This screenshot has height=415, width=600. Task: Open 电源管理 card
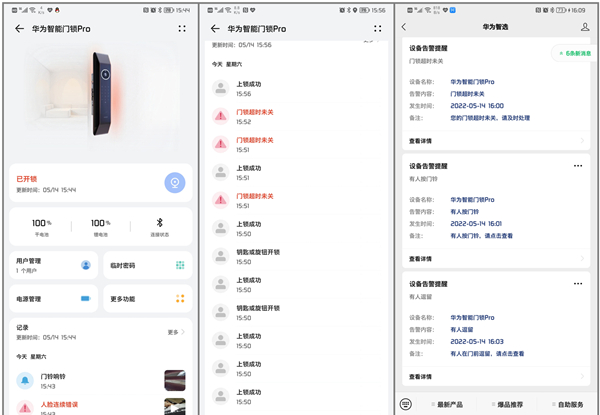pyautogui.click(x=54, y=298)
